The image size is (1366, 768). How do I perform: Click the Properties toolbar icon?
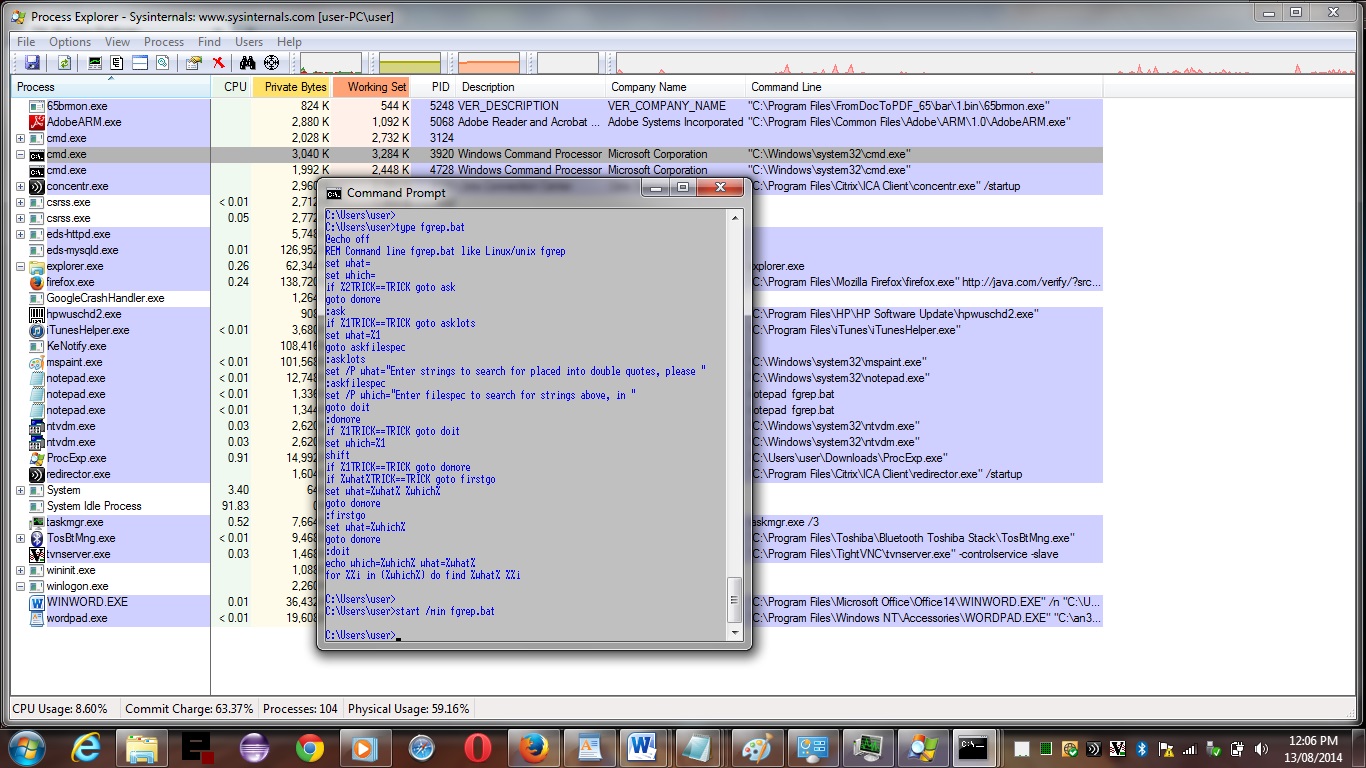pos(194,63)
